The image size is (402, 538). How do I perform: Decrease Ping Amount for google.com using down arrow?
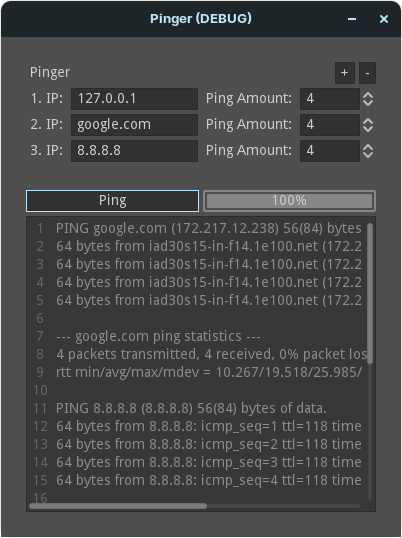tap(368, 129)
